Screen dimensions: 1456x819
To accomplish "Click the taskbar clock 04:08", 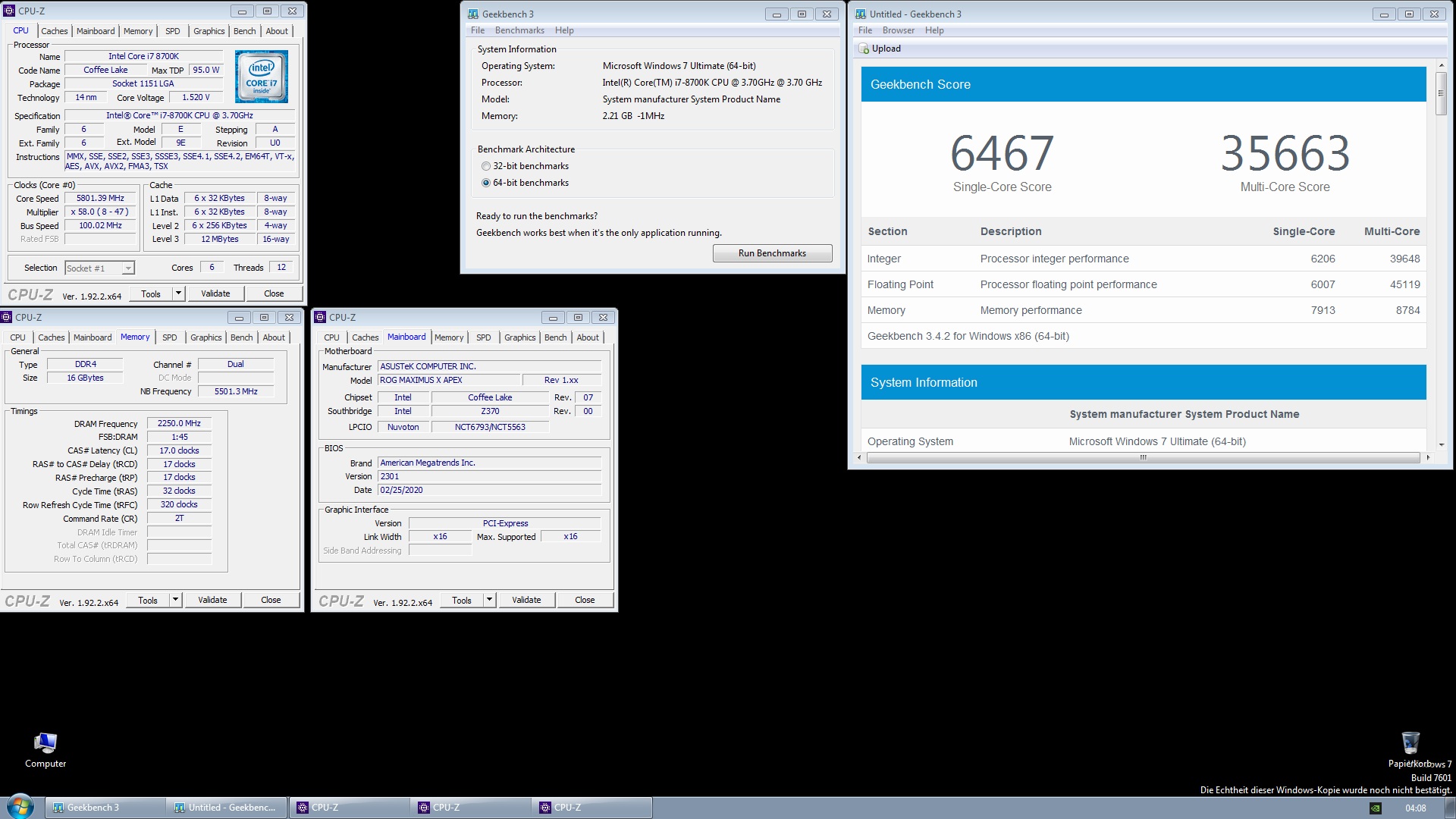I will coord(1415,808).
